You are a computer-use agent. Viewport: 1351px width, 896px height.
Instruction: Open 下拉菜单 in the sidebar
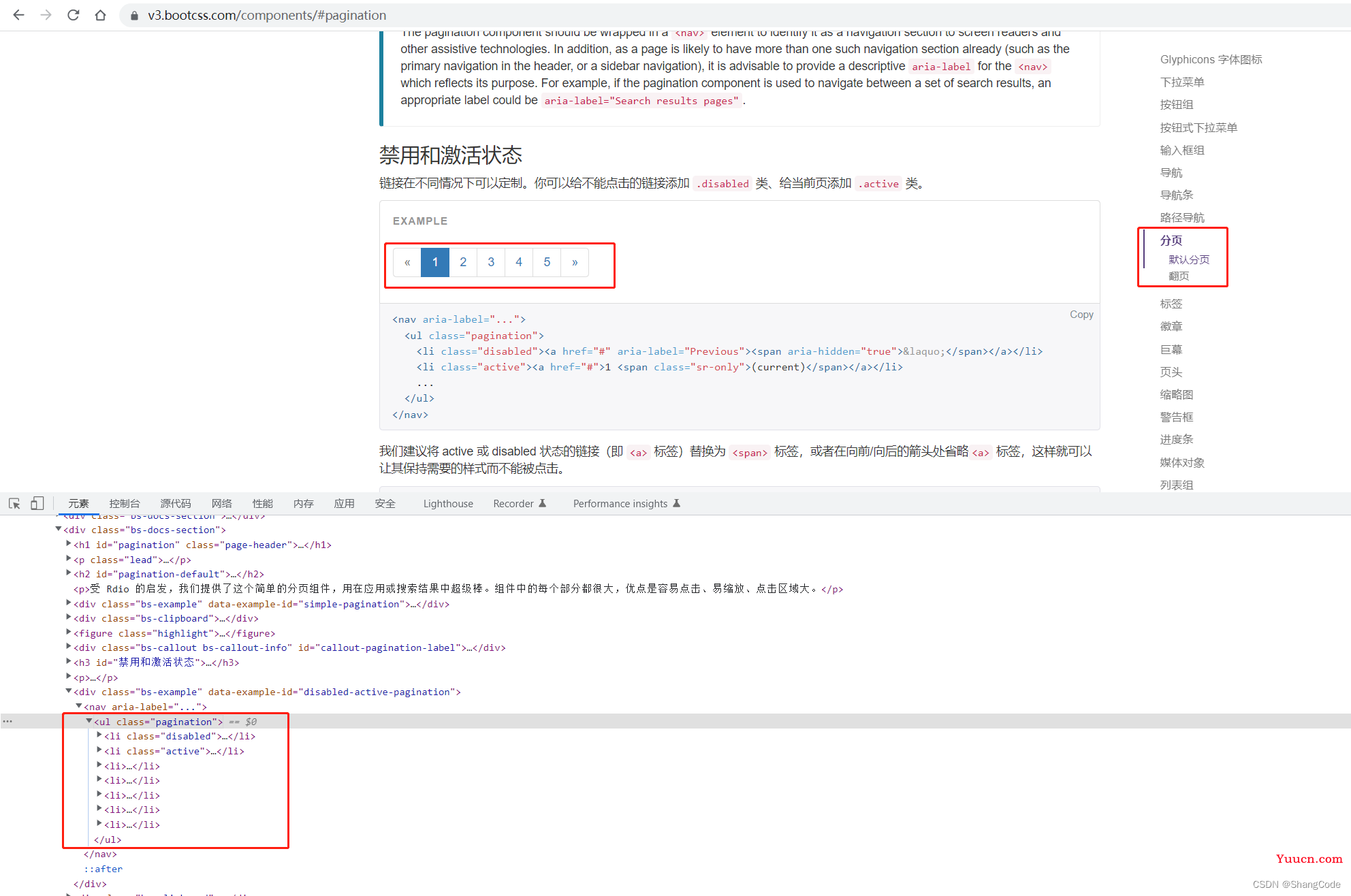point(1182,82)
